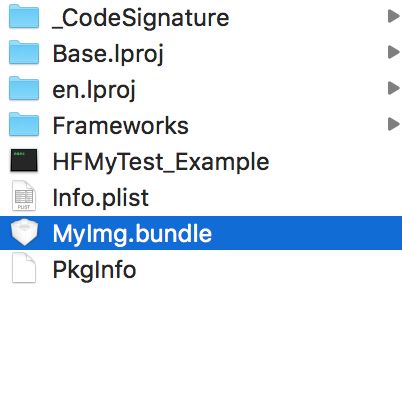Select the Info.plist file name
Viewport: 402px width, 398px height.
coord(101,198)
